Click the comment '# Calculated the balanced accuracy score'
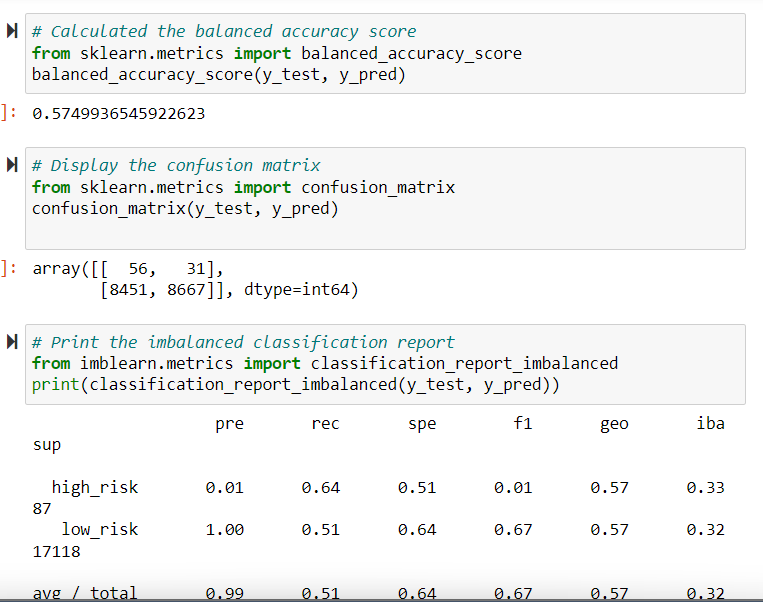Image resolution: width=763 pixels, height=602 pixels. 224,31
